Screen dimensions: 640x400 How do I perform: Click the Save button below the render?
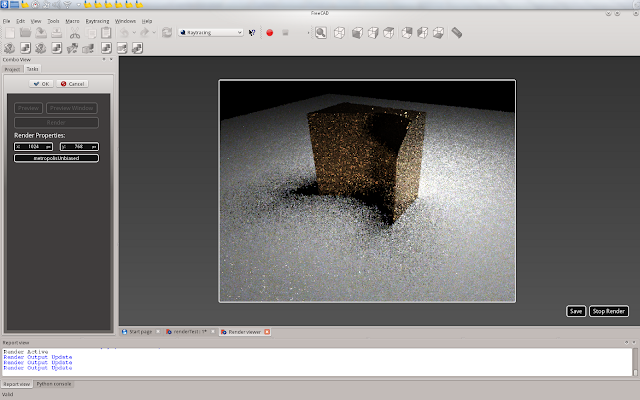tap(576, 311)
